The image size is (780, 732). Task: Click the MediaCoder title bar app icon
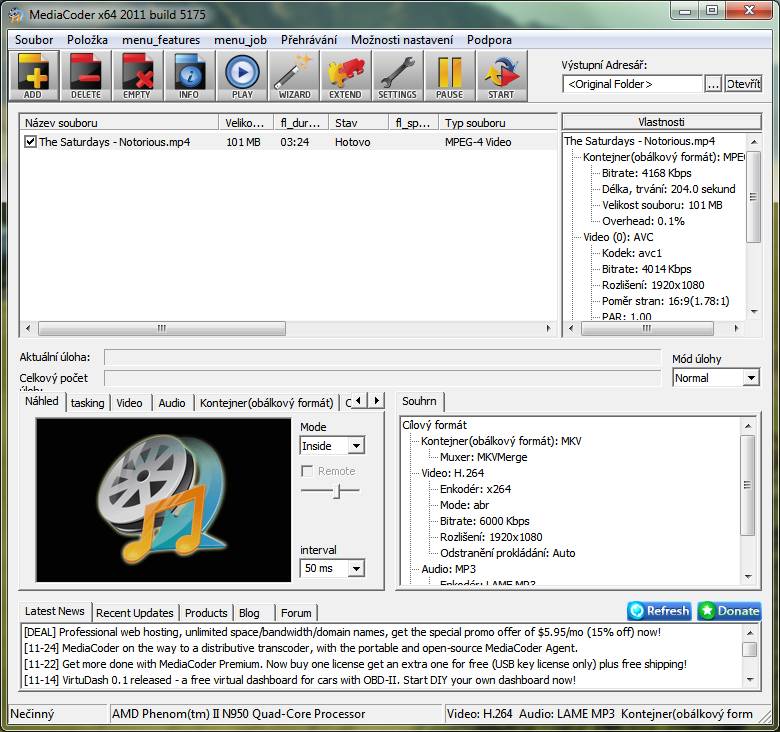(x=16, y=15)
